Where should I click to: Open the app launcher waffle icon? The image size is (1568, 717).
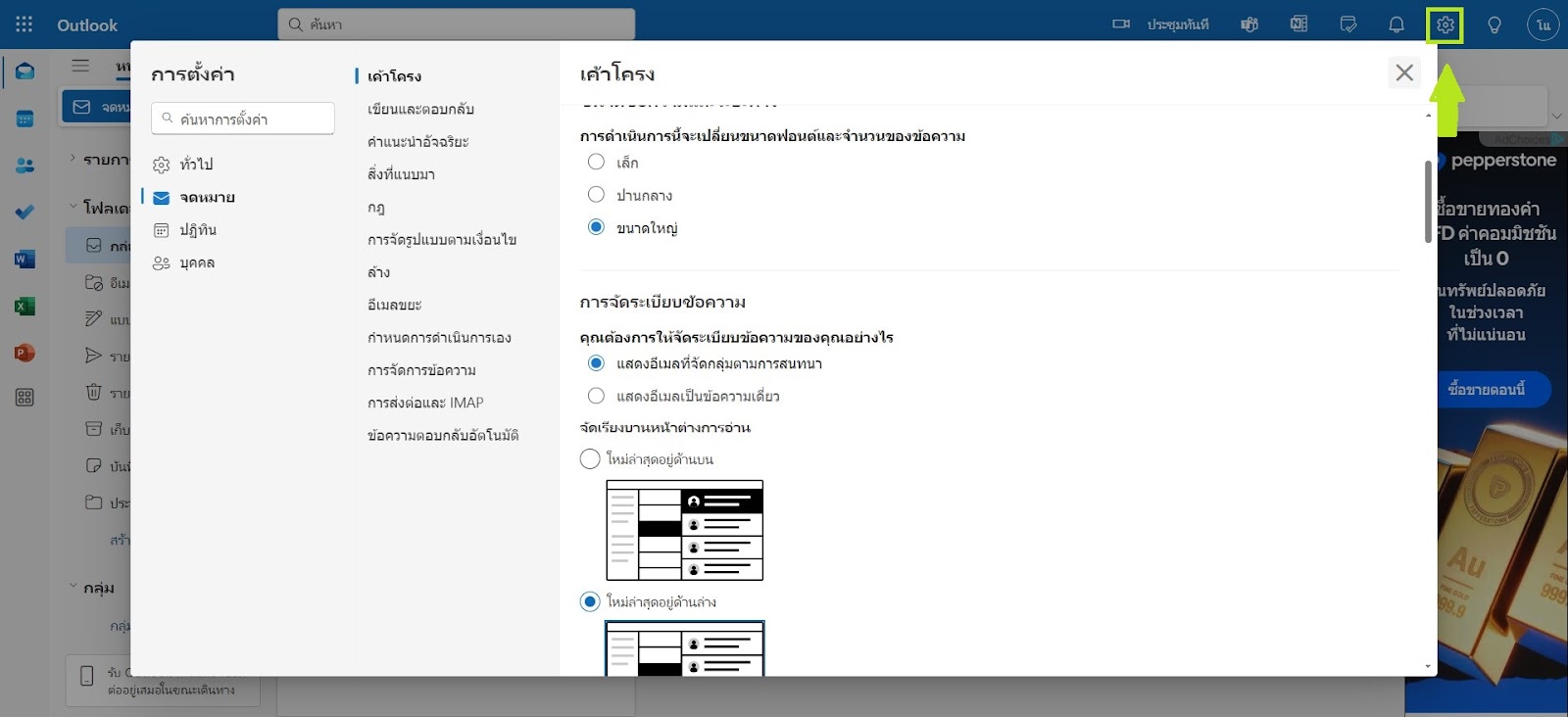pyautogui.click(x=24, y=24)
